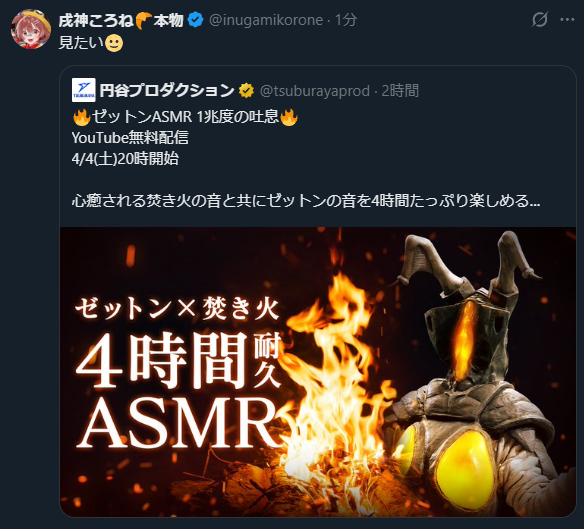Click the 戌神ころね display name
The height and width of the screenshot is (529, 584).
coord(96,20)
